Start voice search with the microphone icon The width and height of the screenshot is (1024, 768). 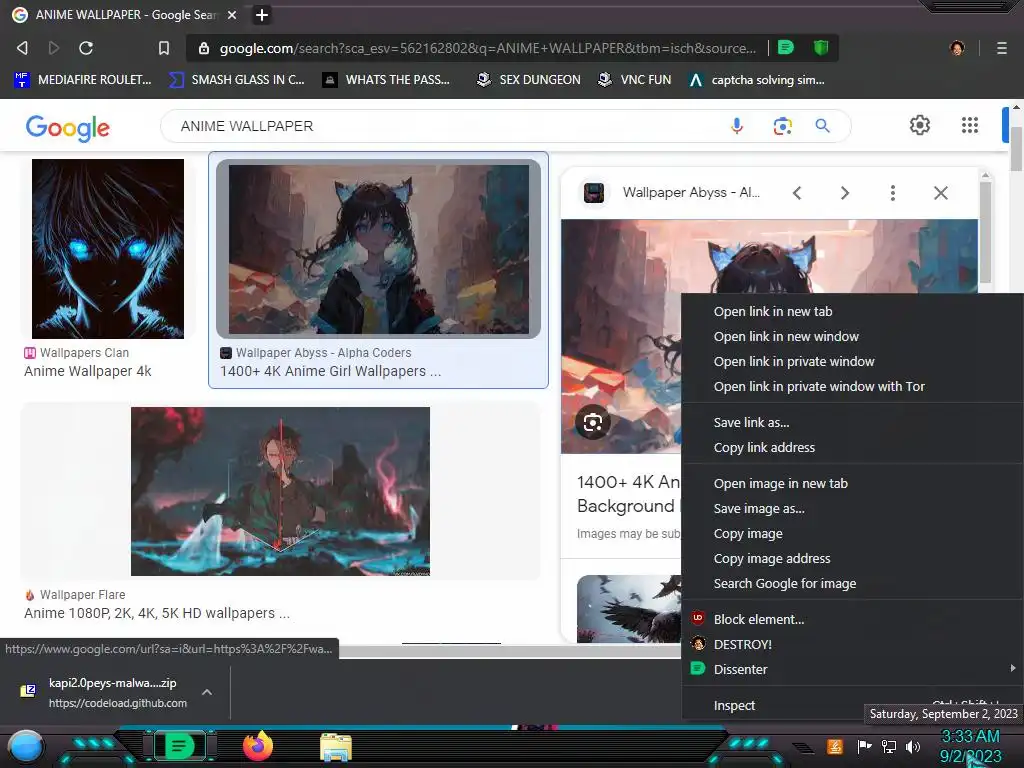point(737,125)
